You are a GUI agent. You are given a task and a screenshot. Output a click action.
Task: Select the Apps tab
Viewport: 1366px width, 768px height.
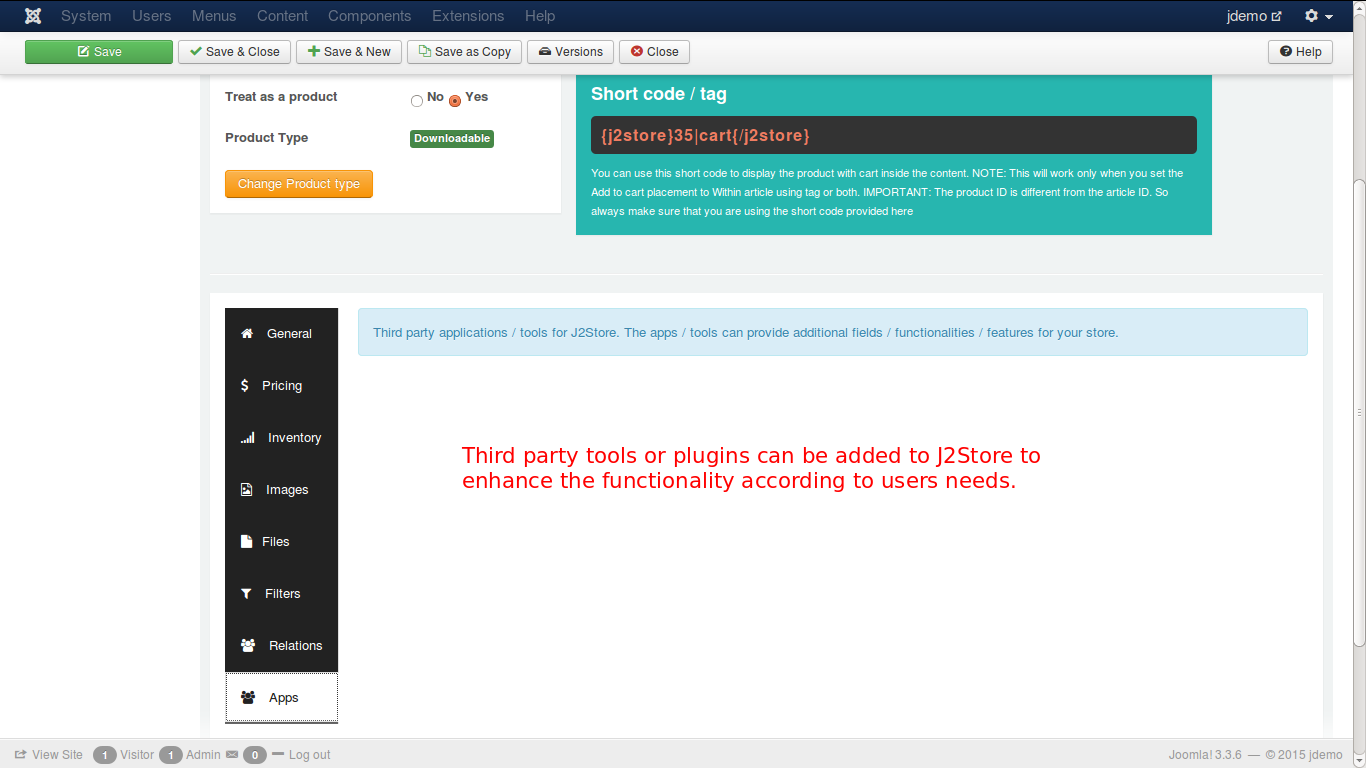point(282,698)
